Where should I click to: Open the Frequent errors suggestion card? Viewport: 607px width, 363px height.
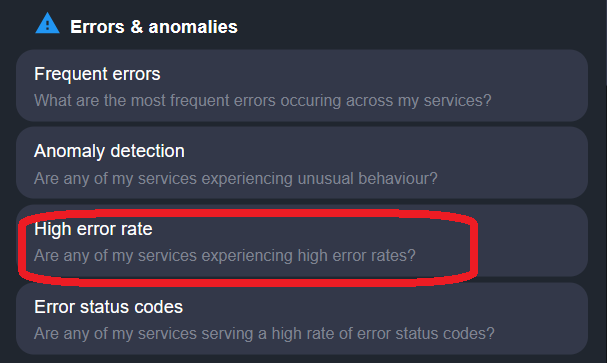tap(302, 86)
